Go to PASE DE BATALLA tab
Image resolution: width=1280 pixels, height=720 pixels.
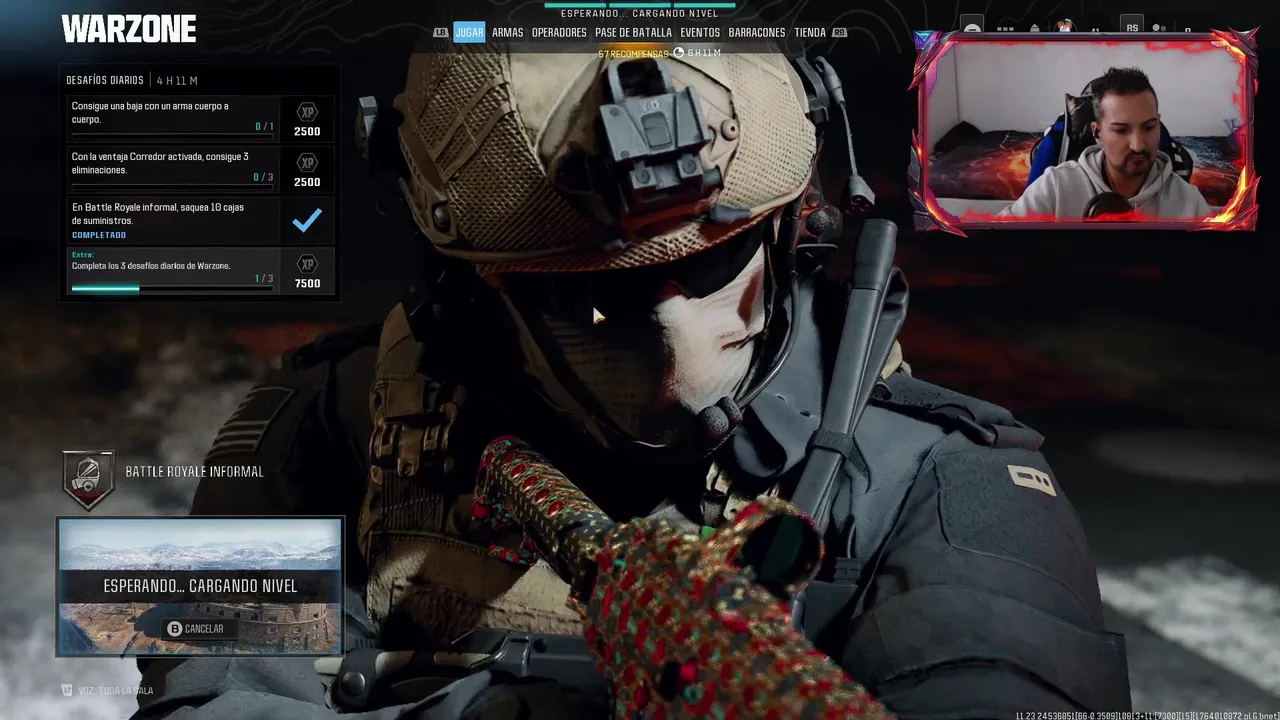click(x=633, y=32)
